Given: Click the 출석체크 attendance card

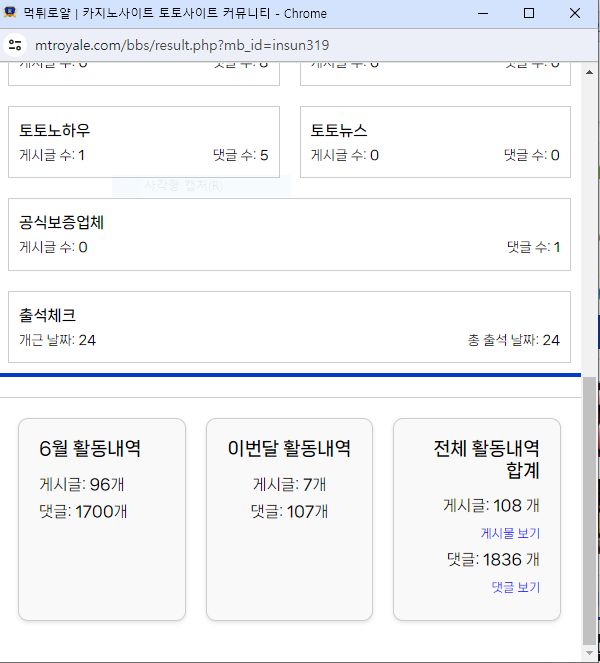Looking at the screenshot, I should tap(289, 327).
